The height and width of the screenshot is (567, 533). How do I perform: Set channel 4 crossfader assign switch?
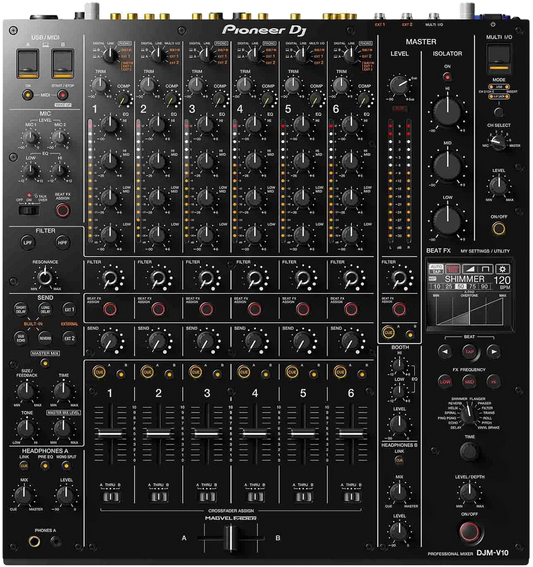tap(255, 496)
